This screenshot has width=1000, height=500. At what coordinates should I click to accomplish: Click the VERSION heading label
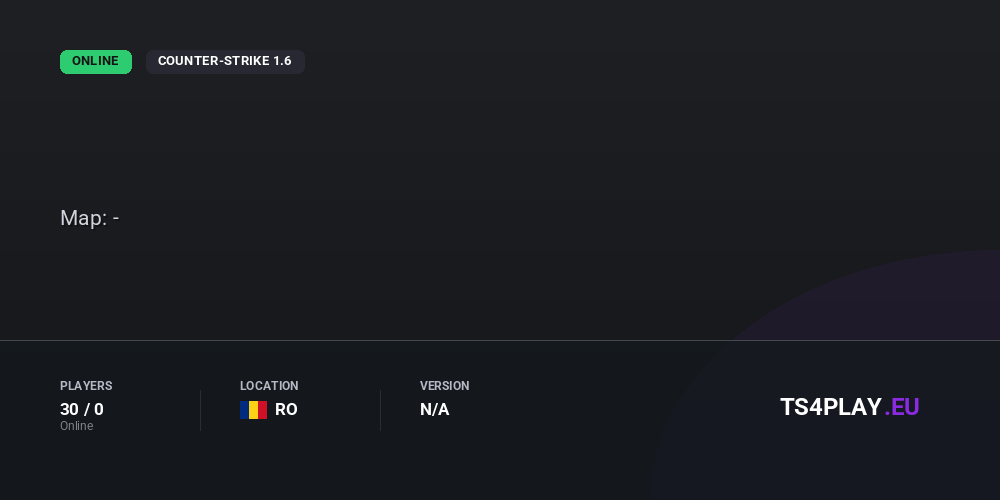coord(444,386)
